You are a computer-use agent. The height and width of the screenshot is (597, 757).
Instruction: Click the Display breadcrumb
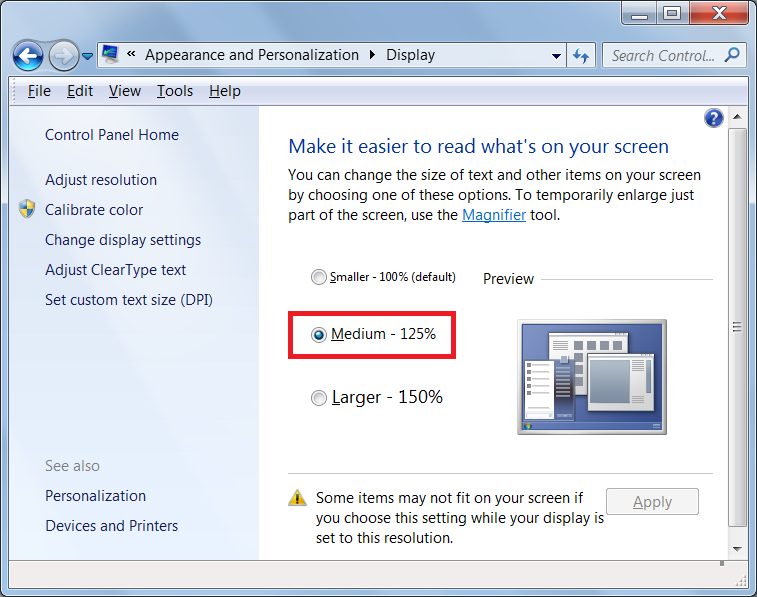[x=410, y=55]
